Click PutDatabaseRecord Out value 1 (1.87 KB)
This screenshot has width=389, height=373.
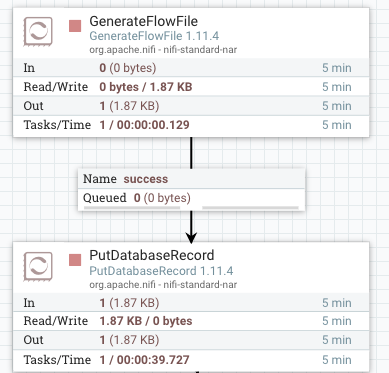pos(129,340)
